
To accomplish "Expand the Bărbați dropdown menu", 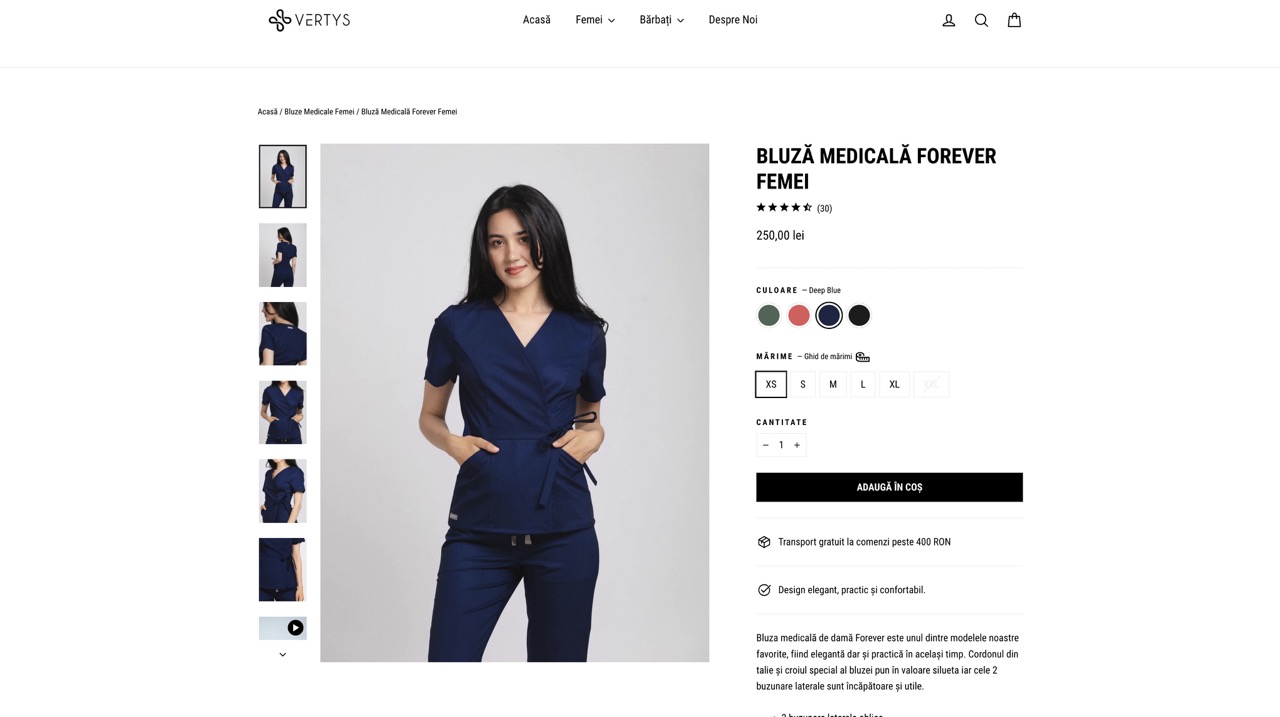I will (x=662, y=20).
